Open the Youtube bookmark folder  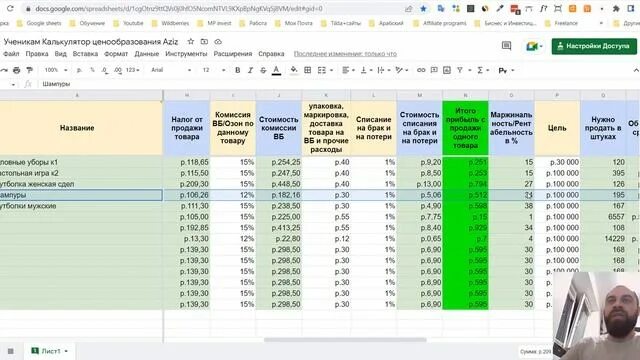click(129, 23)
